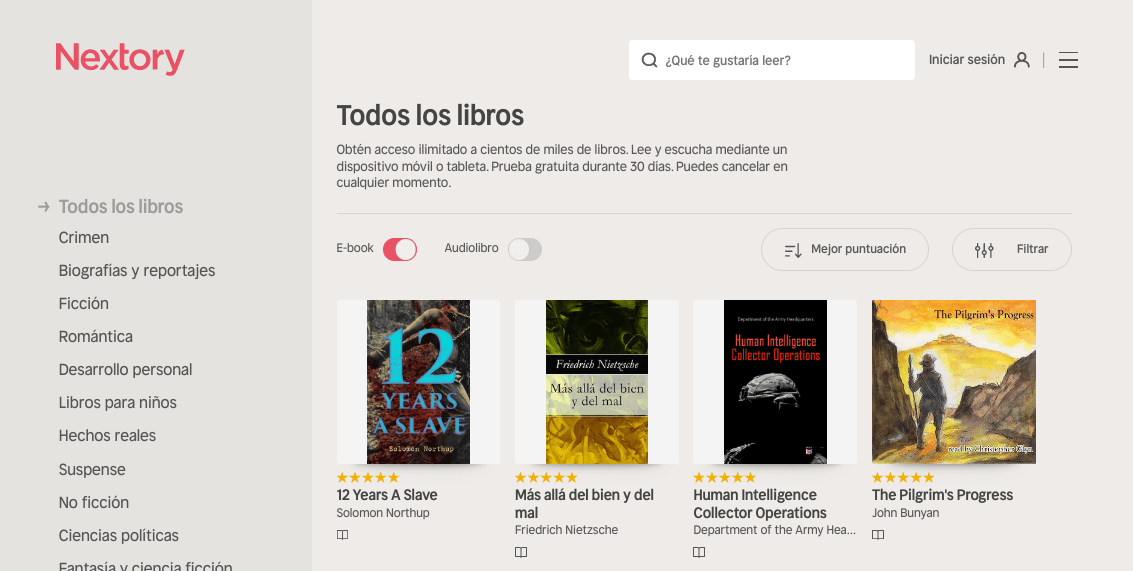The height and width of the screenshot is (571, 1133).
Task: Enable the Audiolibro switch
Action: [525, 249]
